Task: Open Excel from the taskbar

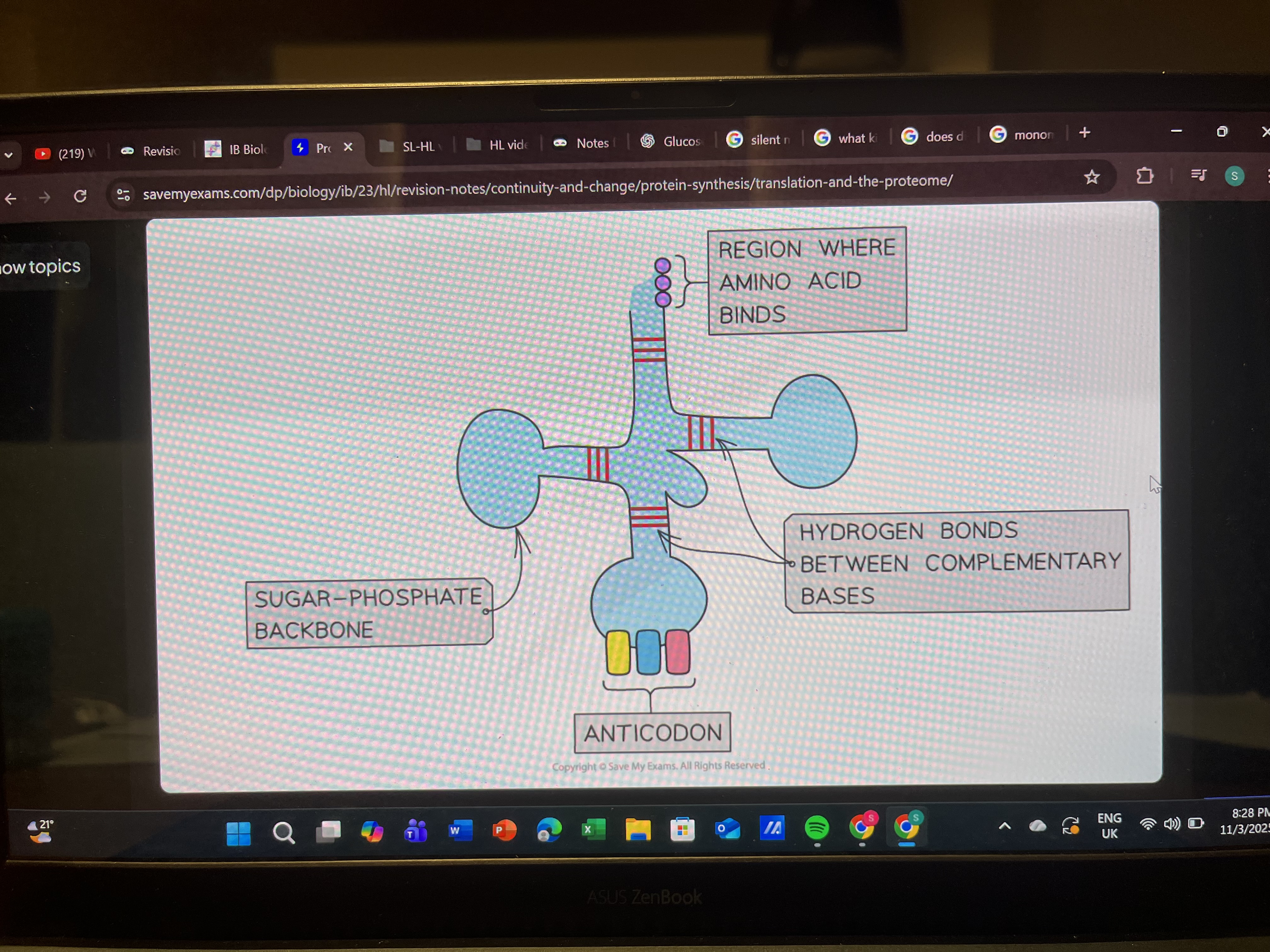Action: pos(593,830)
